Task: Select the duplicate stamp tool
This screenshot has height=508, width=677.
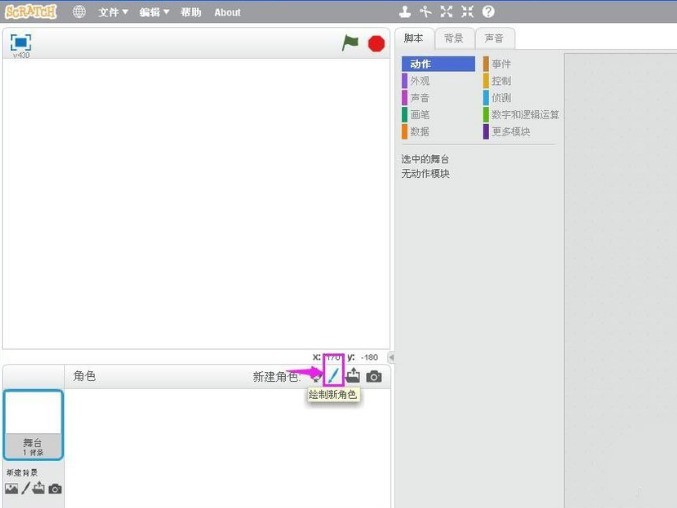Action: coord(405,12)
